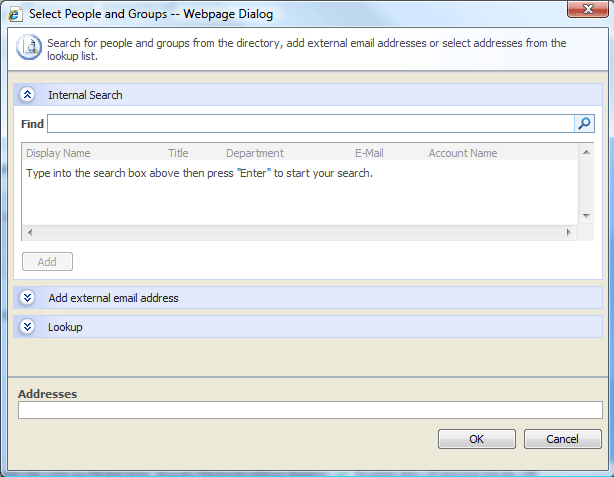
Task: Select the Title column header in results list
Action: pyautogui.click(x=178, y=153)
